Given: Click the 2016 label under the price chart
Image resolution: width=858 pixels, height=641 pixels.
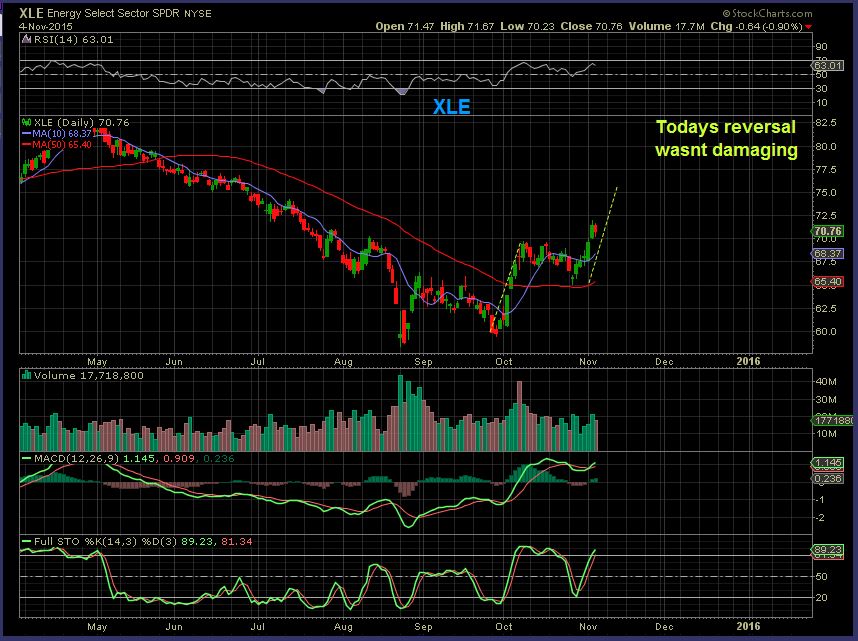Looking at the screenshot, I should tap(749, 361).
